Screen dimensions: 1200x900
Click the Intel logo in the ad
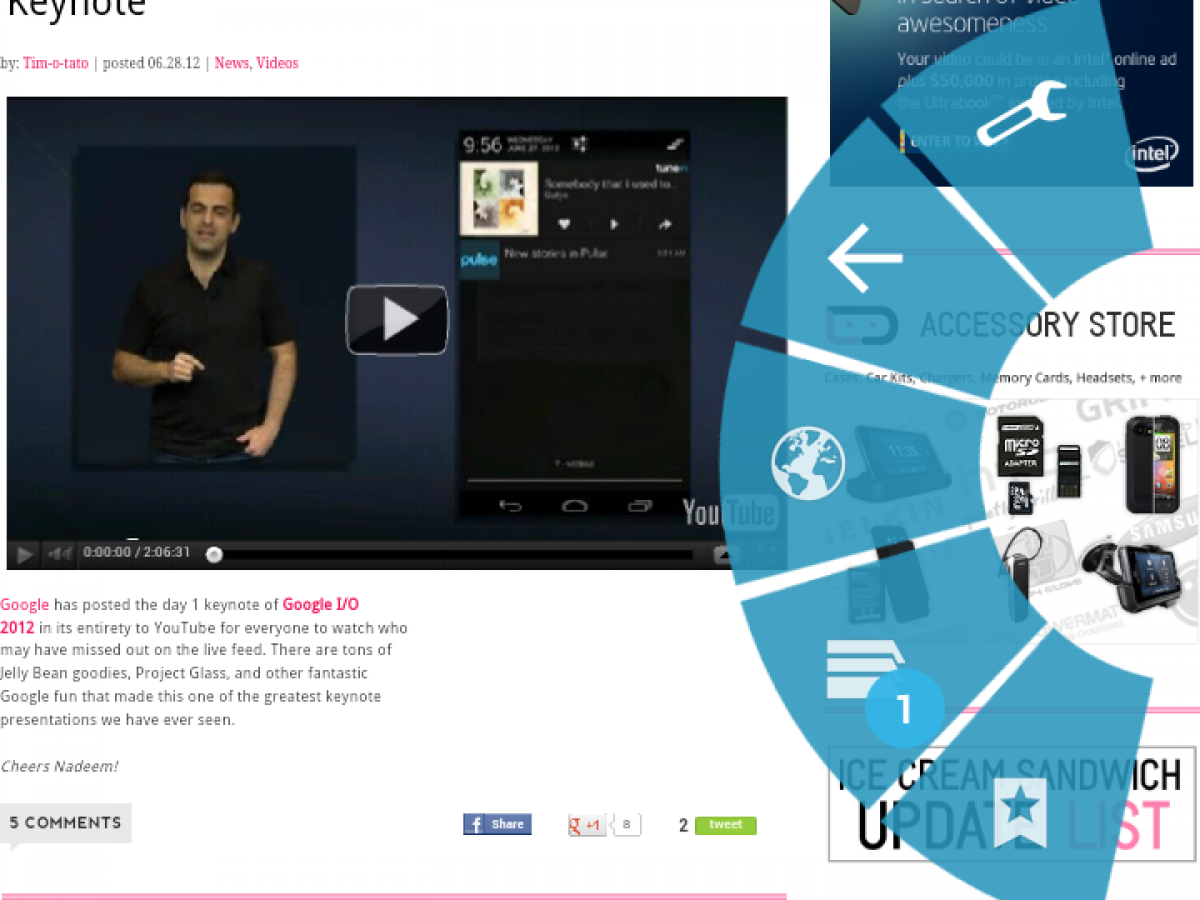pos(1153,154)
